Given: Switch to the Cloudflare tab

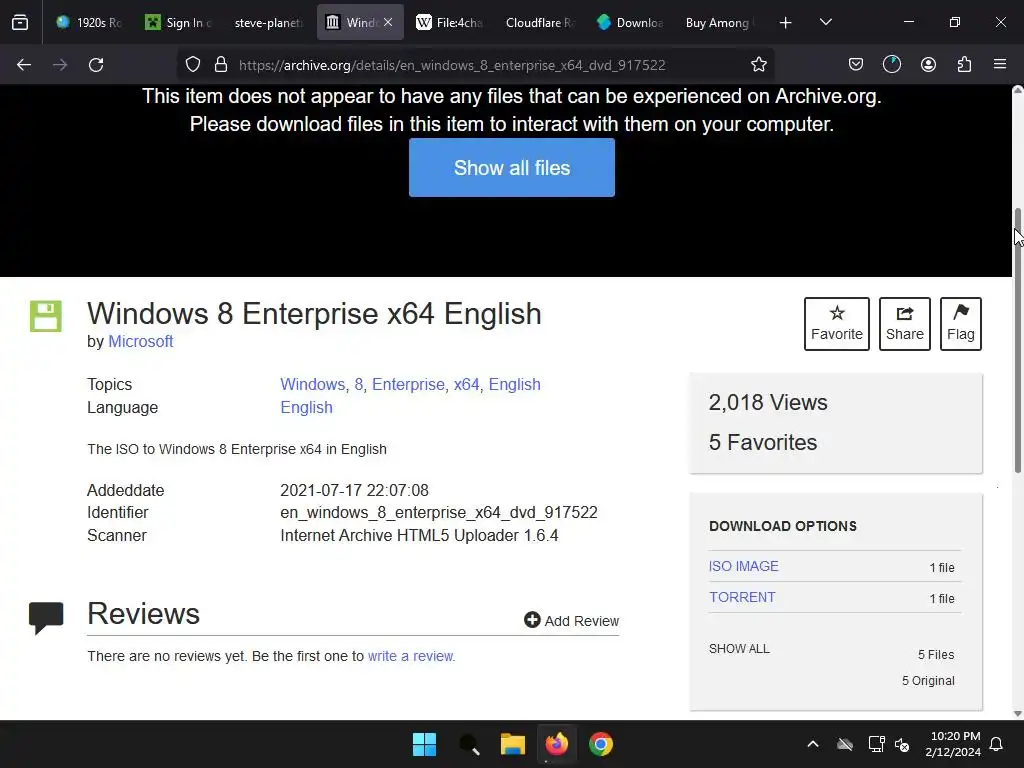Looking at the screenshot, I should 539,23.
